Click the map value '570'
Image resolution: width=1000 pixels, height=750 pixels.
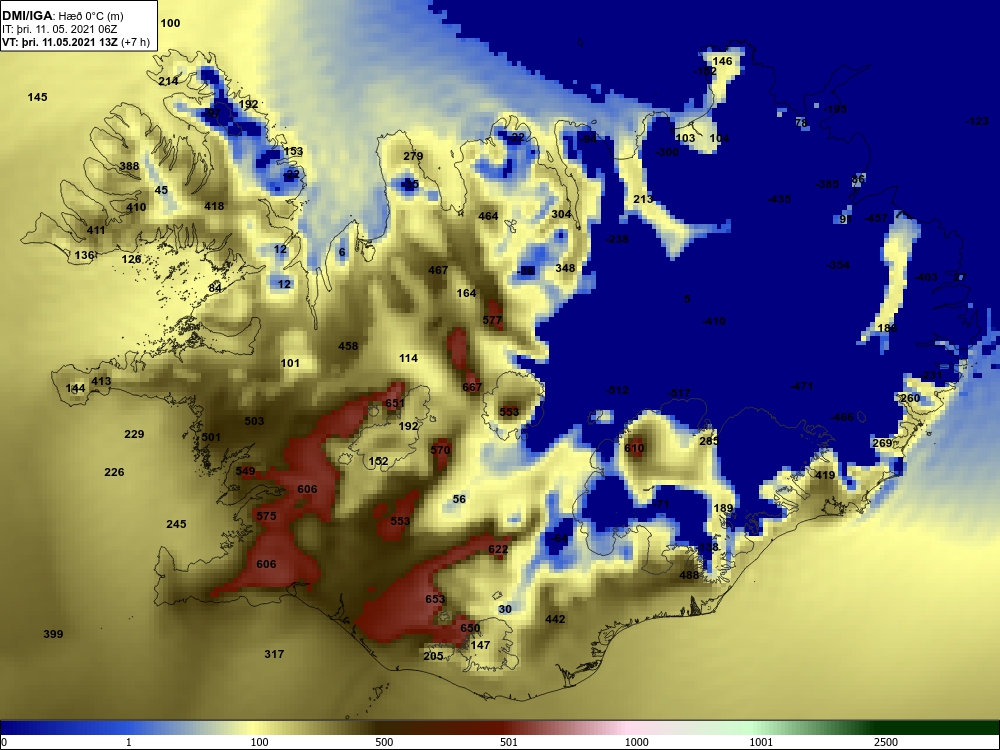point(441,450)
